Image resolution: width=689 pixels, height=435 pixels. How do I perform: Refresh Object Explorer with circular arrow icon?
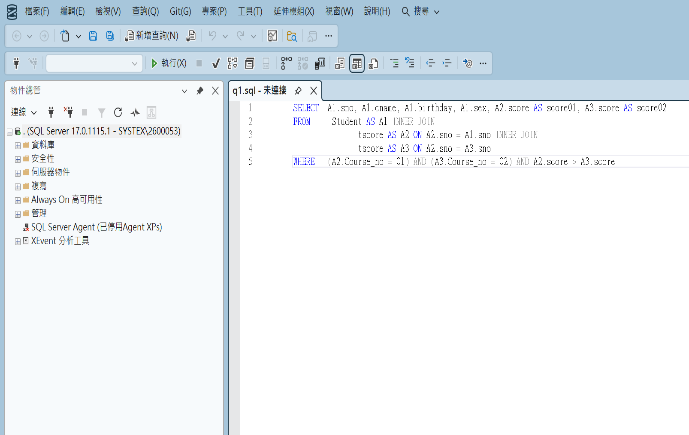(118, 112)
